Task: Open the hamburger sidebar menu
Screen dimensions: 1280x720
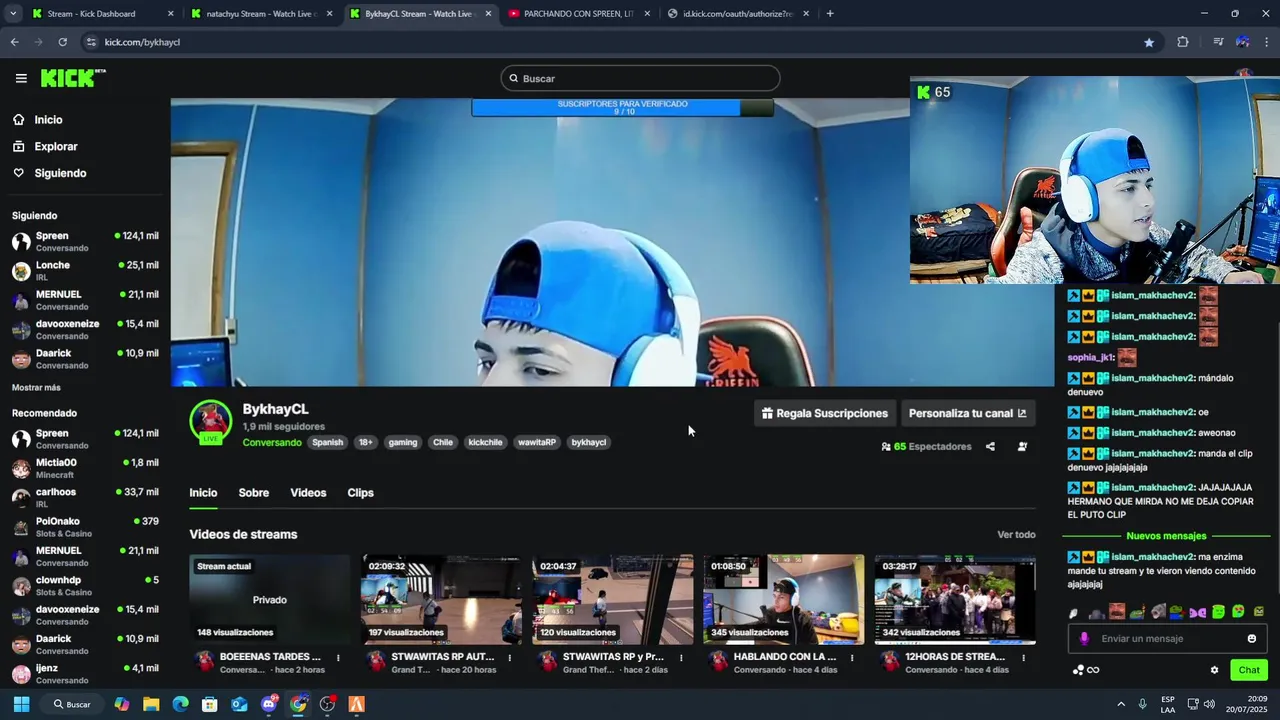Action: 21,78
